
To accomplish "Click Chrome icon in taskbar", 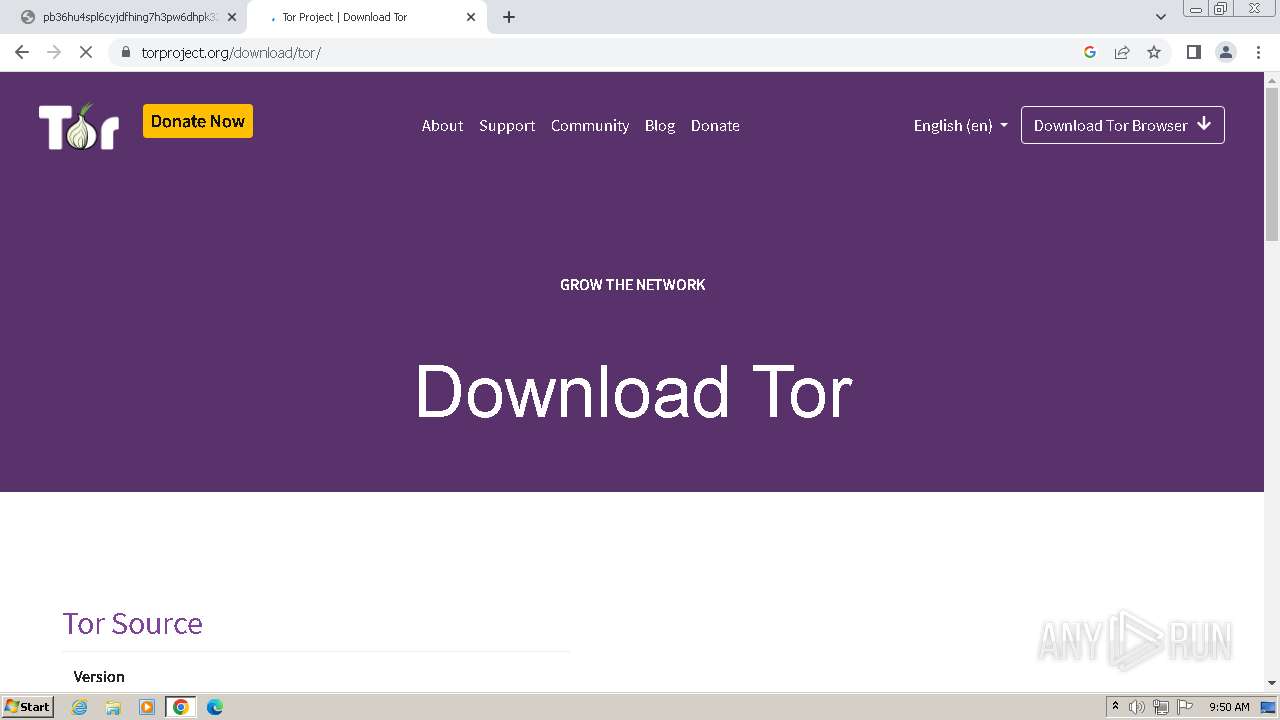I will tap(181, 707).
